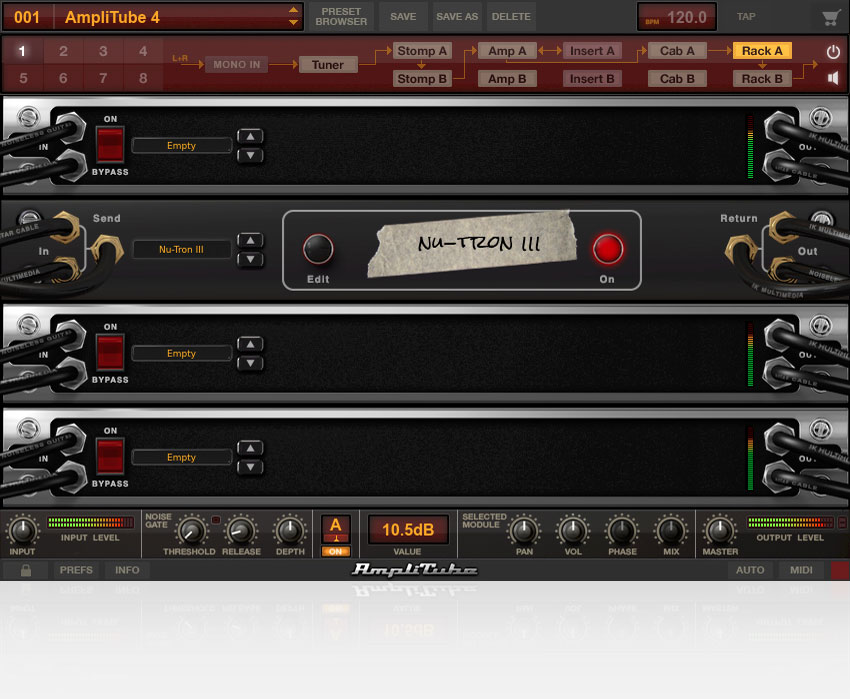Select the A tuner reference module
The height and width of the screenshot is (699, 850).
(336, 529)
